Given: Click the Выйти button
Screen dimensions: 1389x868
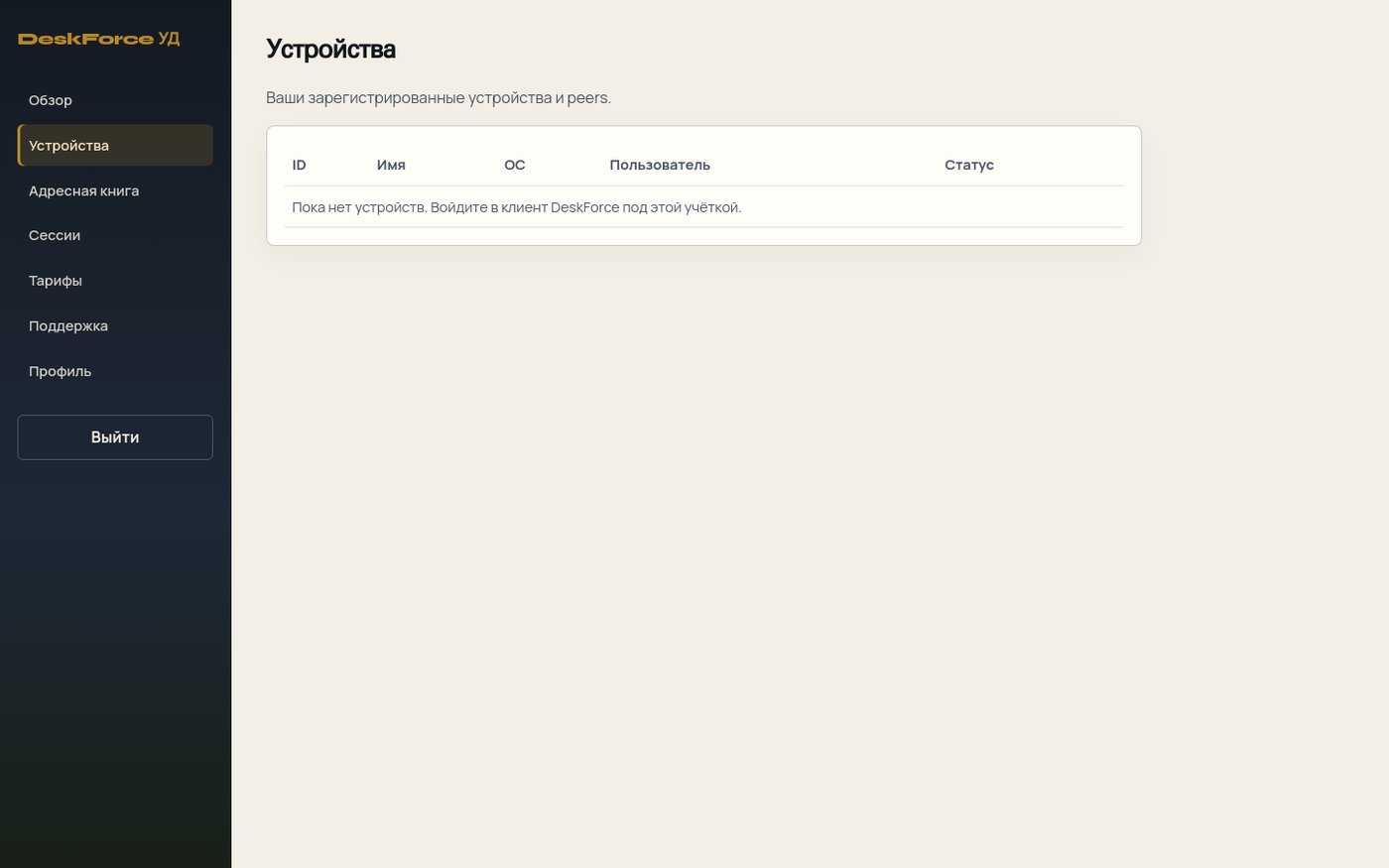Looking at the screenshot, I should (x=115, y=437).
